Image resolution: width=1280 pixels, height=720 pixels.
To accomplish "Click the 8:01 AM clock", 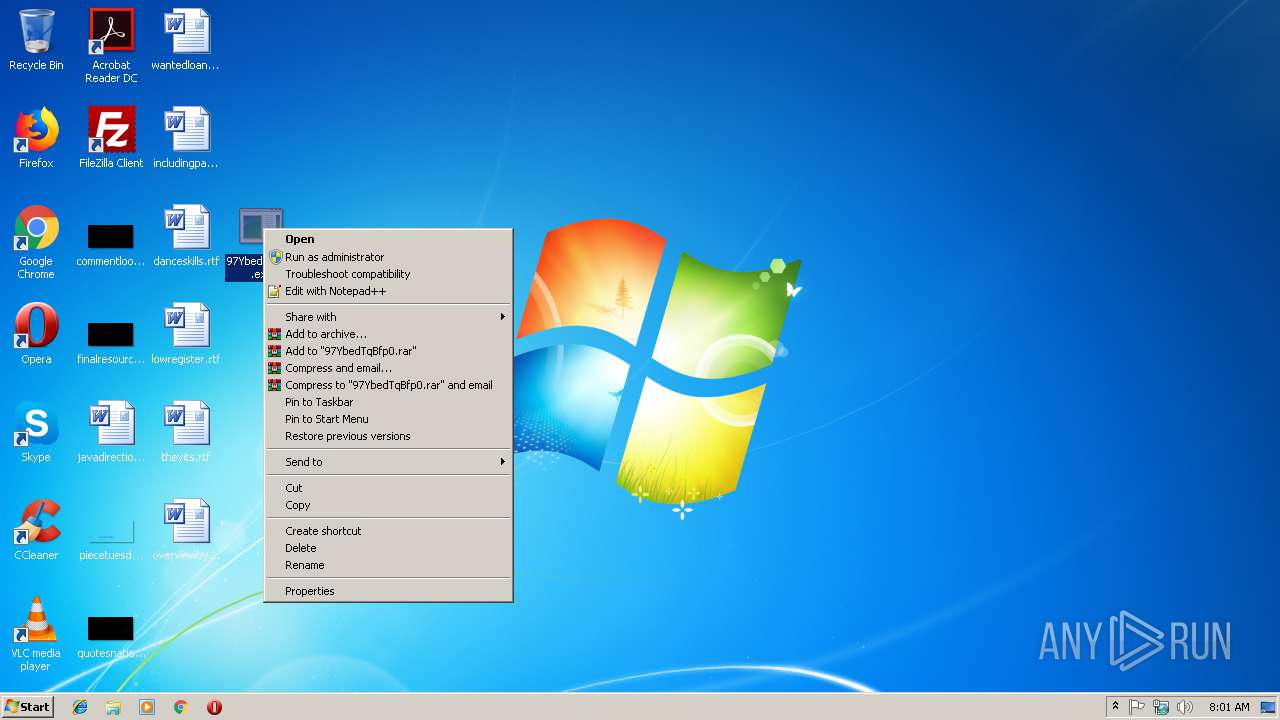I will (1229, 707).
